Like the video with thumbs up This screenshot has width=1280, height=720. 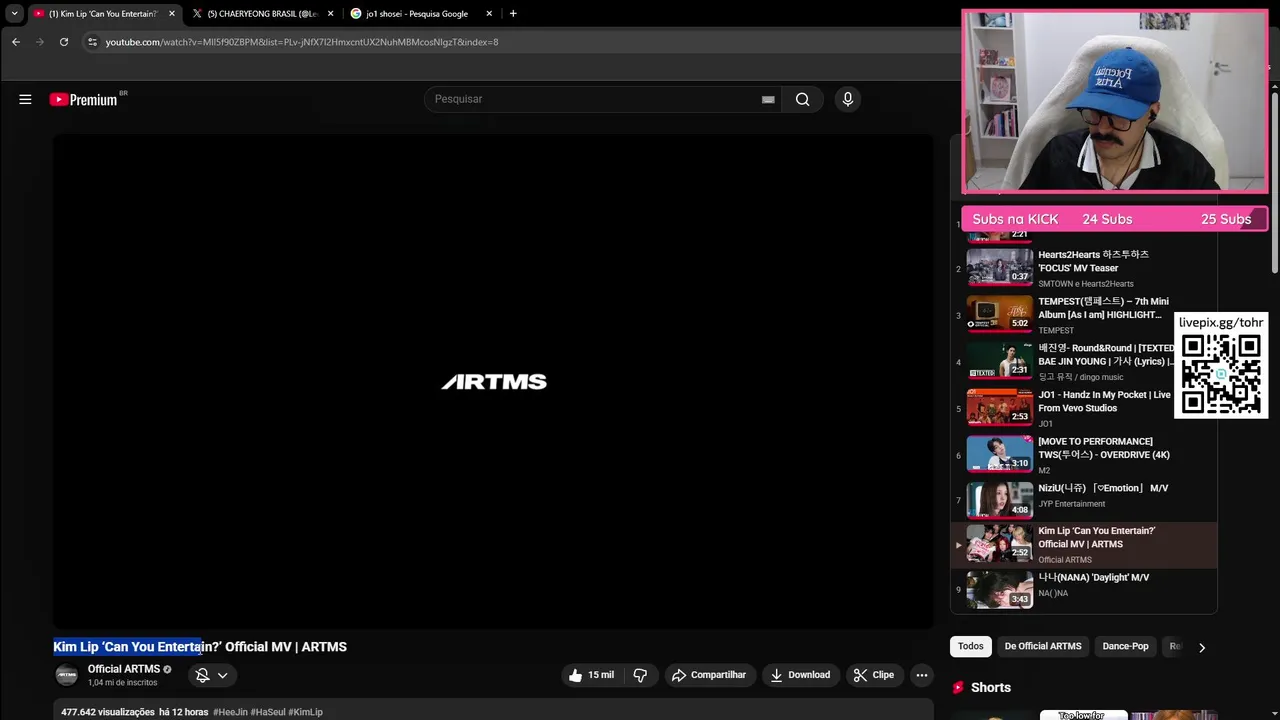coord(591,675)
